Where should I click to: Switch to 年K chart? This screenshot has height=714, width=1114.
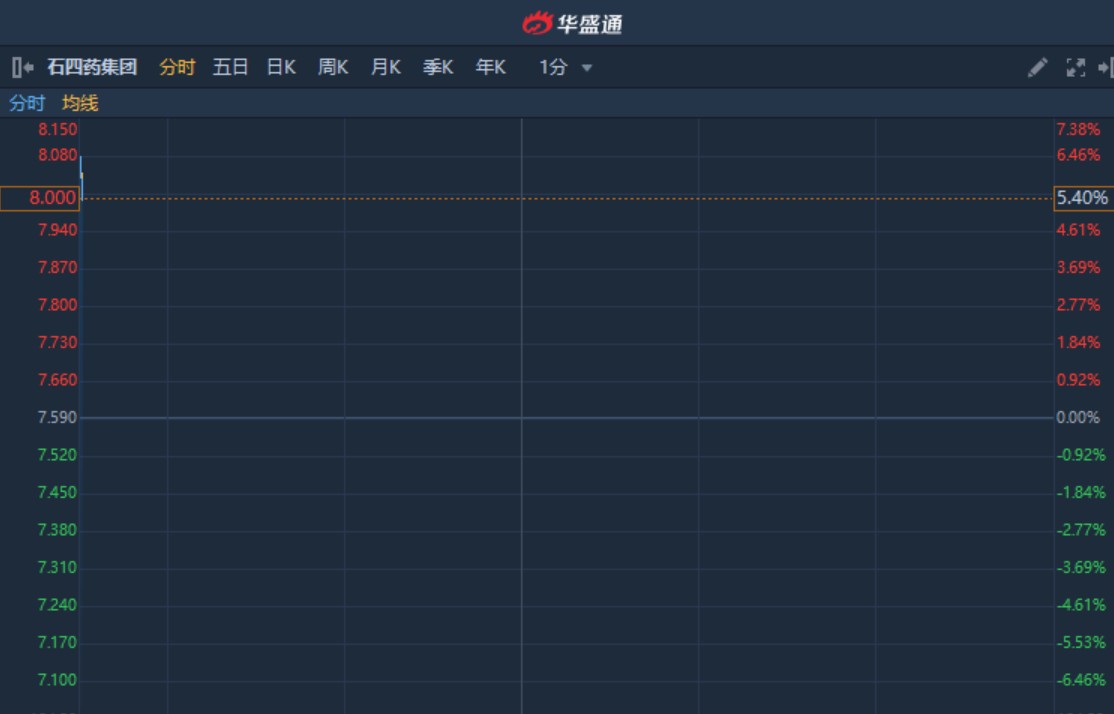point(491,67)
